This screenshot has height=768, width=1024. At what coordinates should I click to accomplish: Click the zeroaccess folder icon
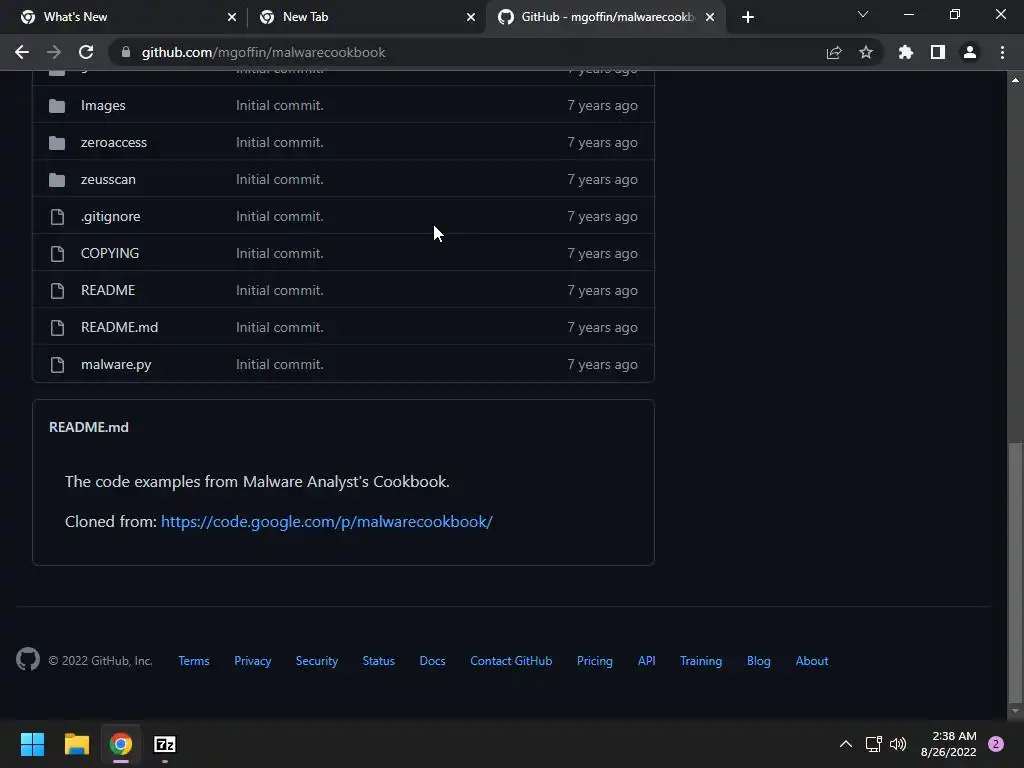pyautogui.click(x=57, y=142)
